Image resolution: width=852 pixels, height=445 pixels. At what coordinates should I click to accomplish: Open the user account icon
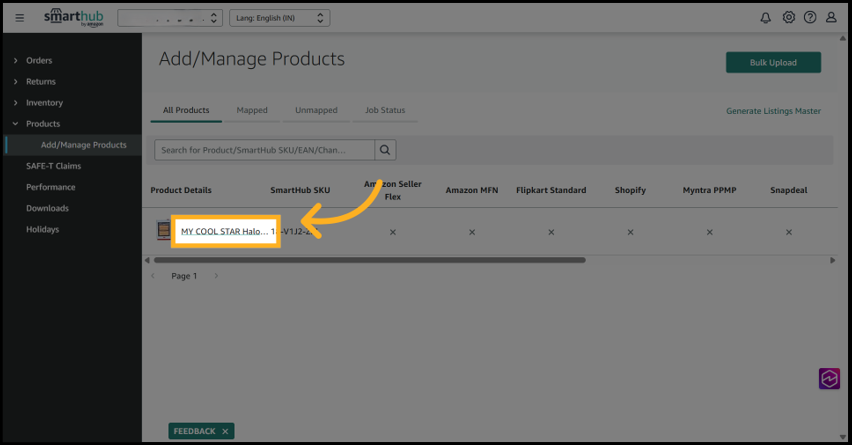click(x=831, y=18)
